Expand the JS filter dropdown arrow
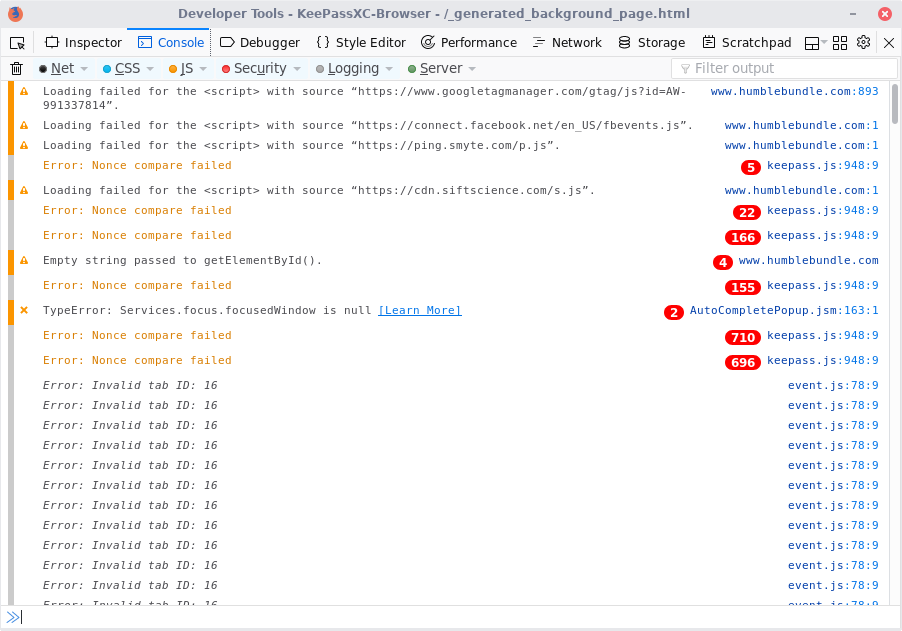This screenshot has height=631, width=902. click(203, 68)
